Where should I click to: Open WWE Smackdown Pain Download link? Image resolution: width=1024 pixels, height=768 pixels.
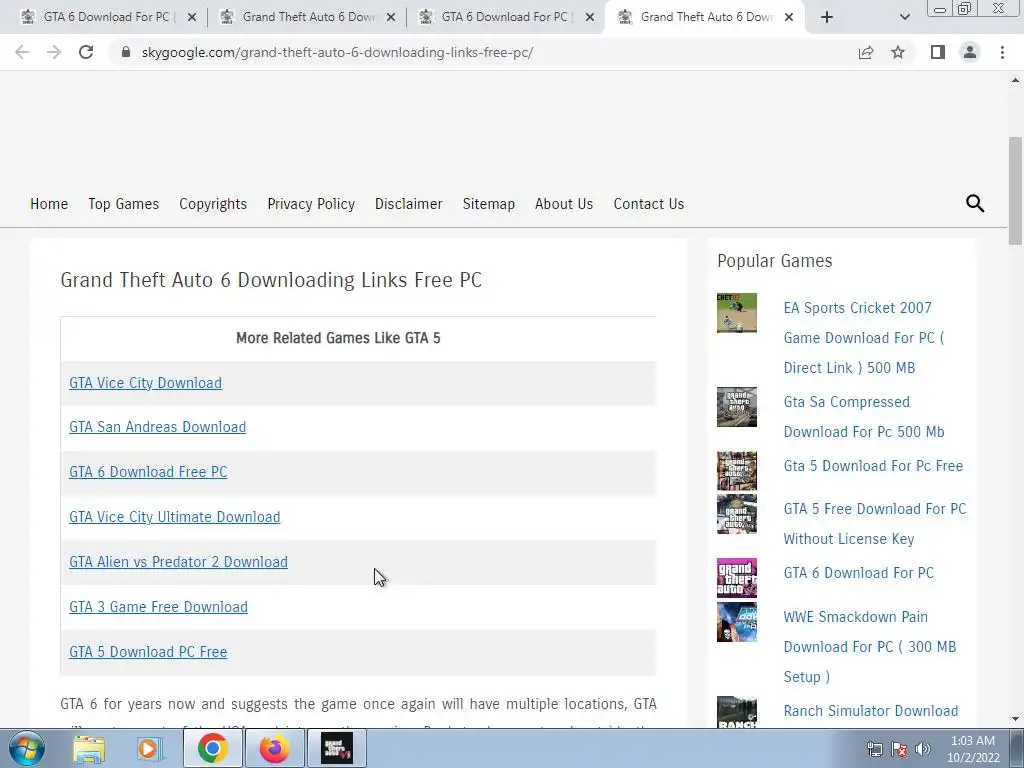(869, 647)
